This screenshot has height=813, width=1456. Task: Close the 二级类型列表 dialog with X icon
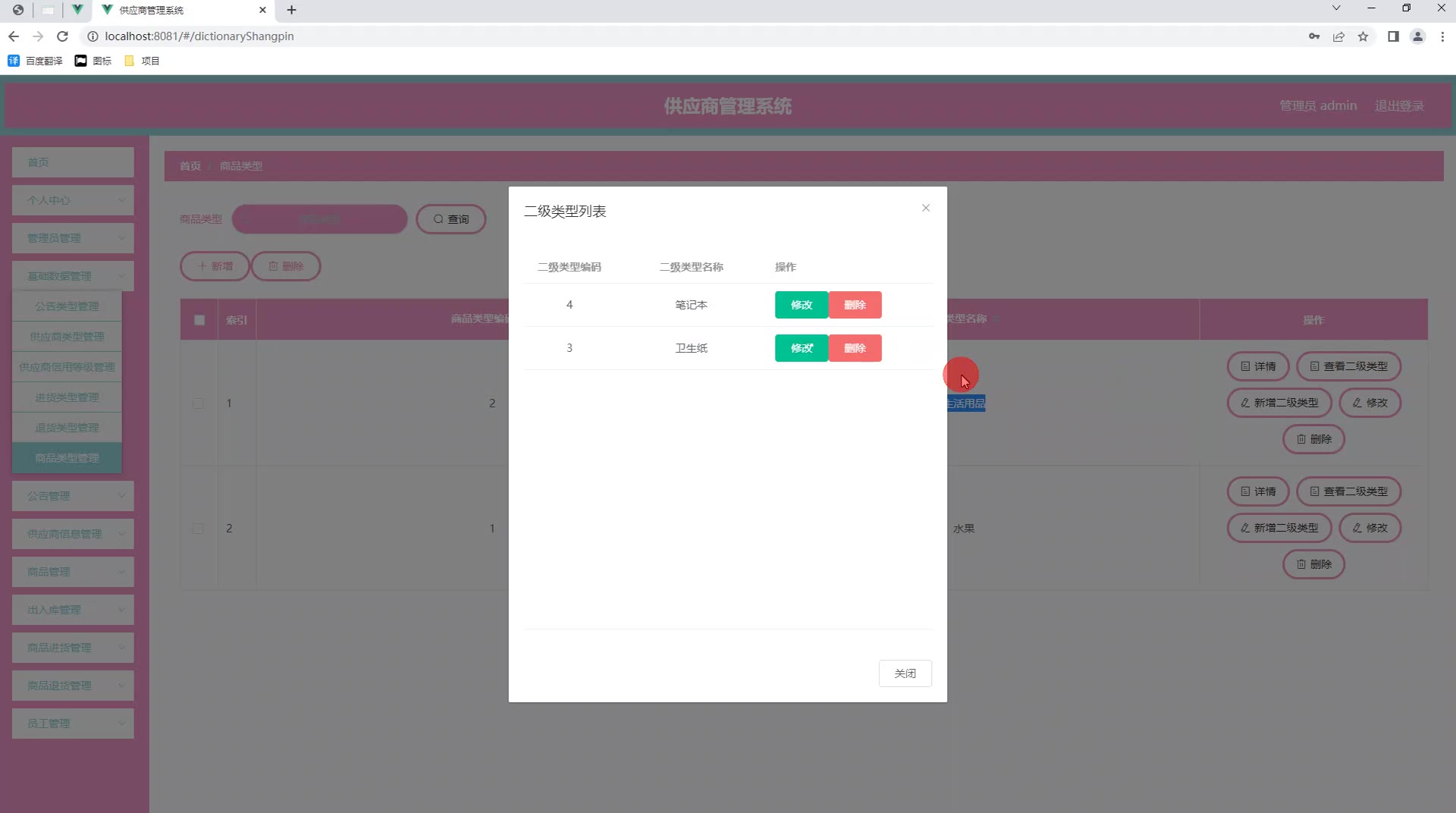click(926, 208)
